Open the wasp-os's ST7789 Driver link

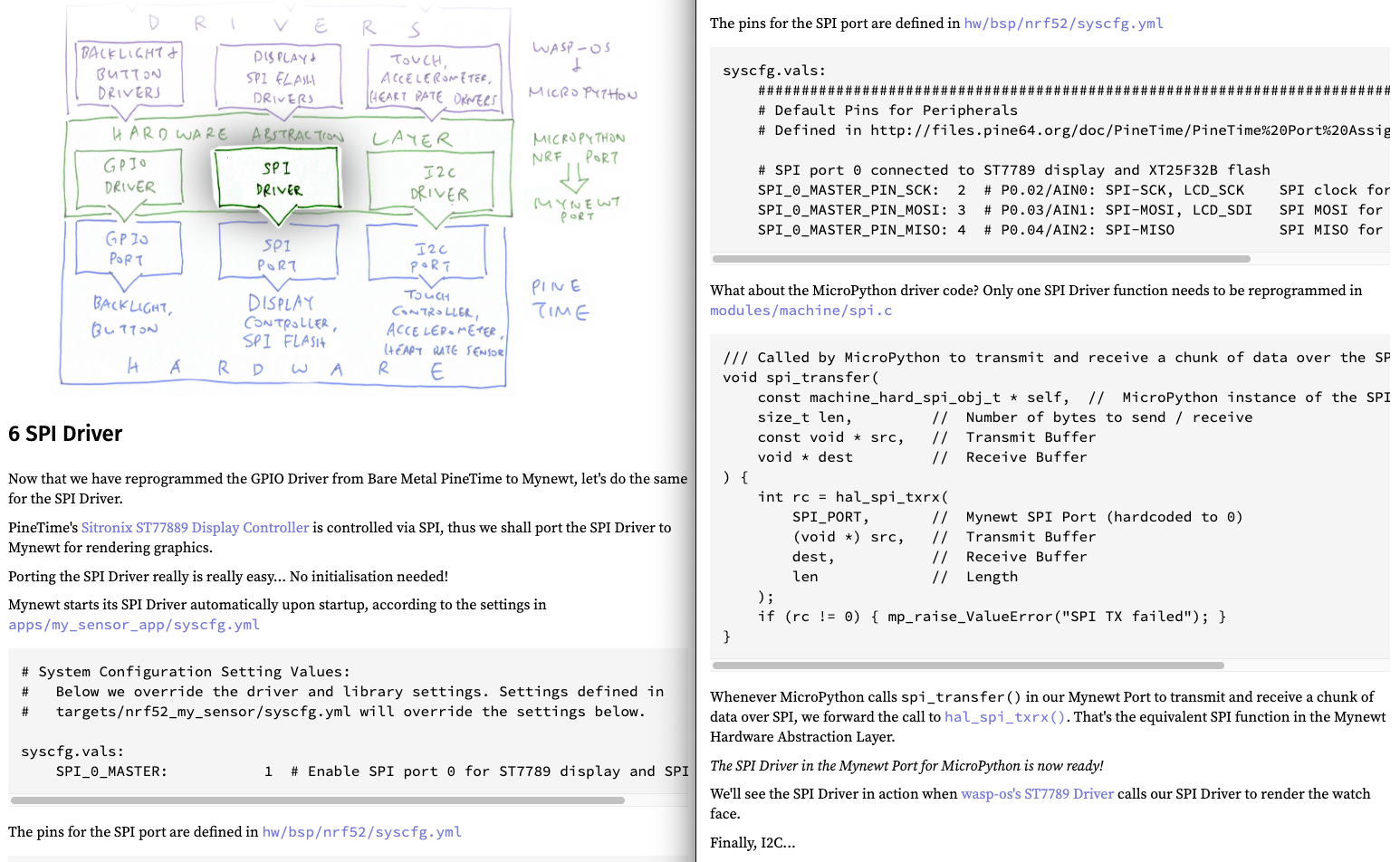point(1037,794)
